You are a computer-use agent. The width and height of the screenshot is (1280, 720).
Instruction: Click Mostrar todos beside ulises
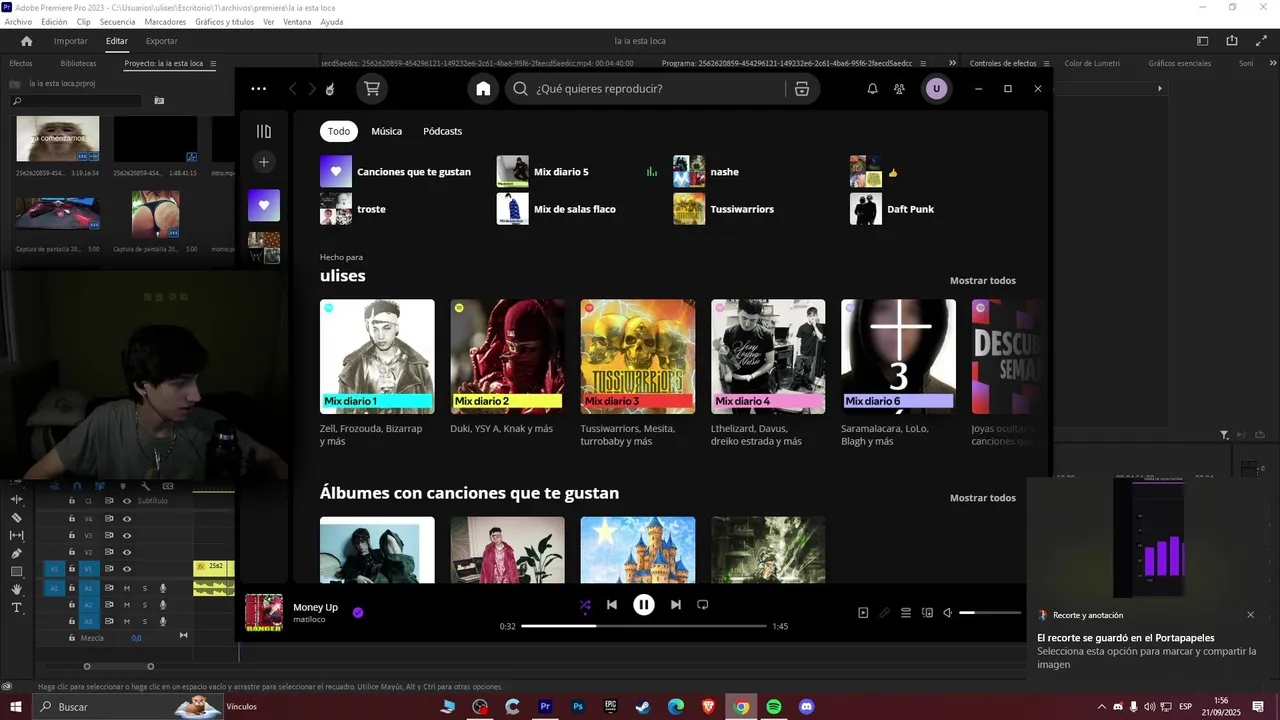[982, 281]
